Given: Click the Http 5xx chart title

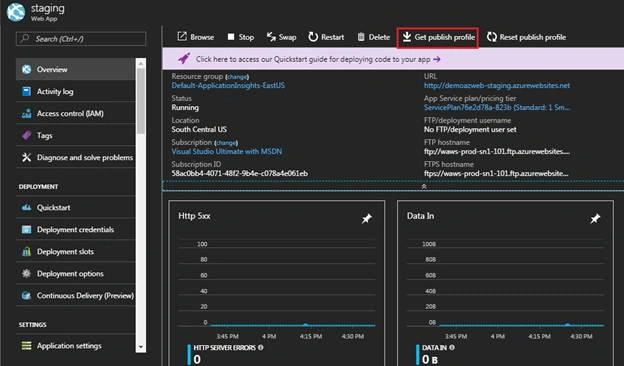Looking at the screenshot, I should [194, 216].
